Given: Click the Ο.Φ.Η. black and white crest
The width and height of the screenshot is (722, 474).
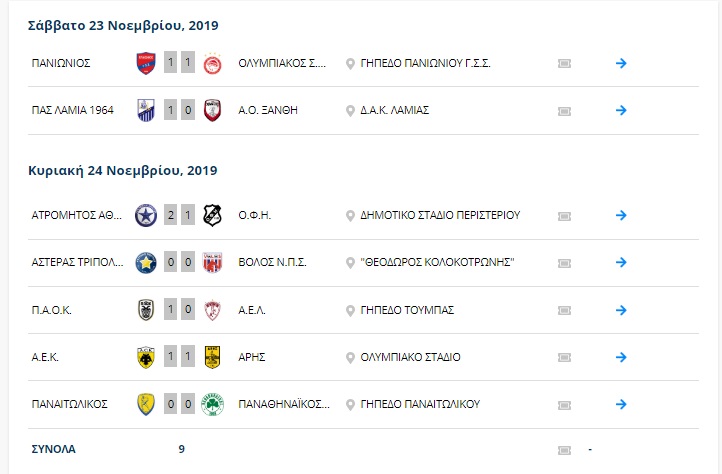Looking at the screenshot, I should (212, 215).
